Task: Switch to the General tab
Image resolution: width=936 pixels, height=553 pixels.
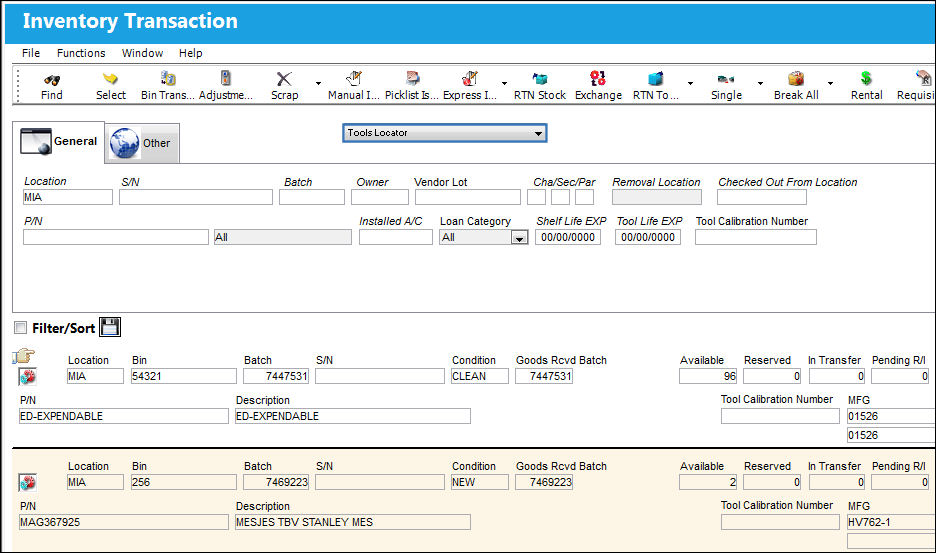Action: [58, 142]
